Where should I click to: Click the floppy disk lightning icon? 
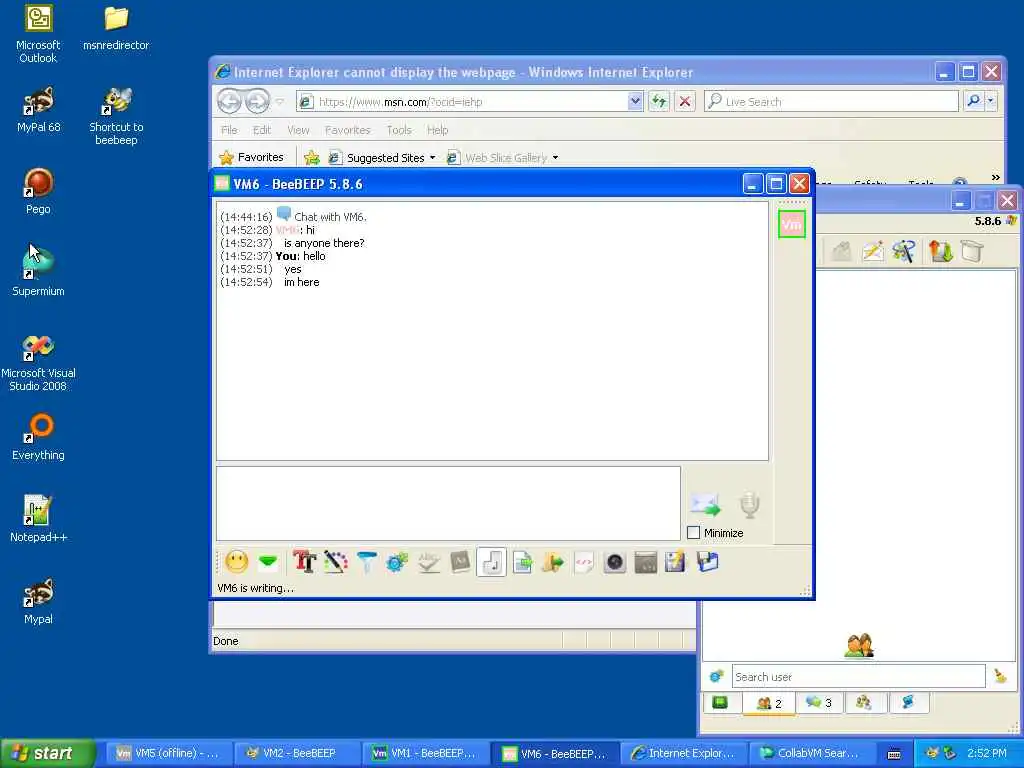click(x=675, y=562)
